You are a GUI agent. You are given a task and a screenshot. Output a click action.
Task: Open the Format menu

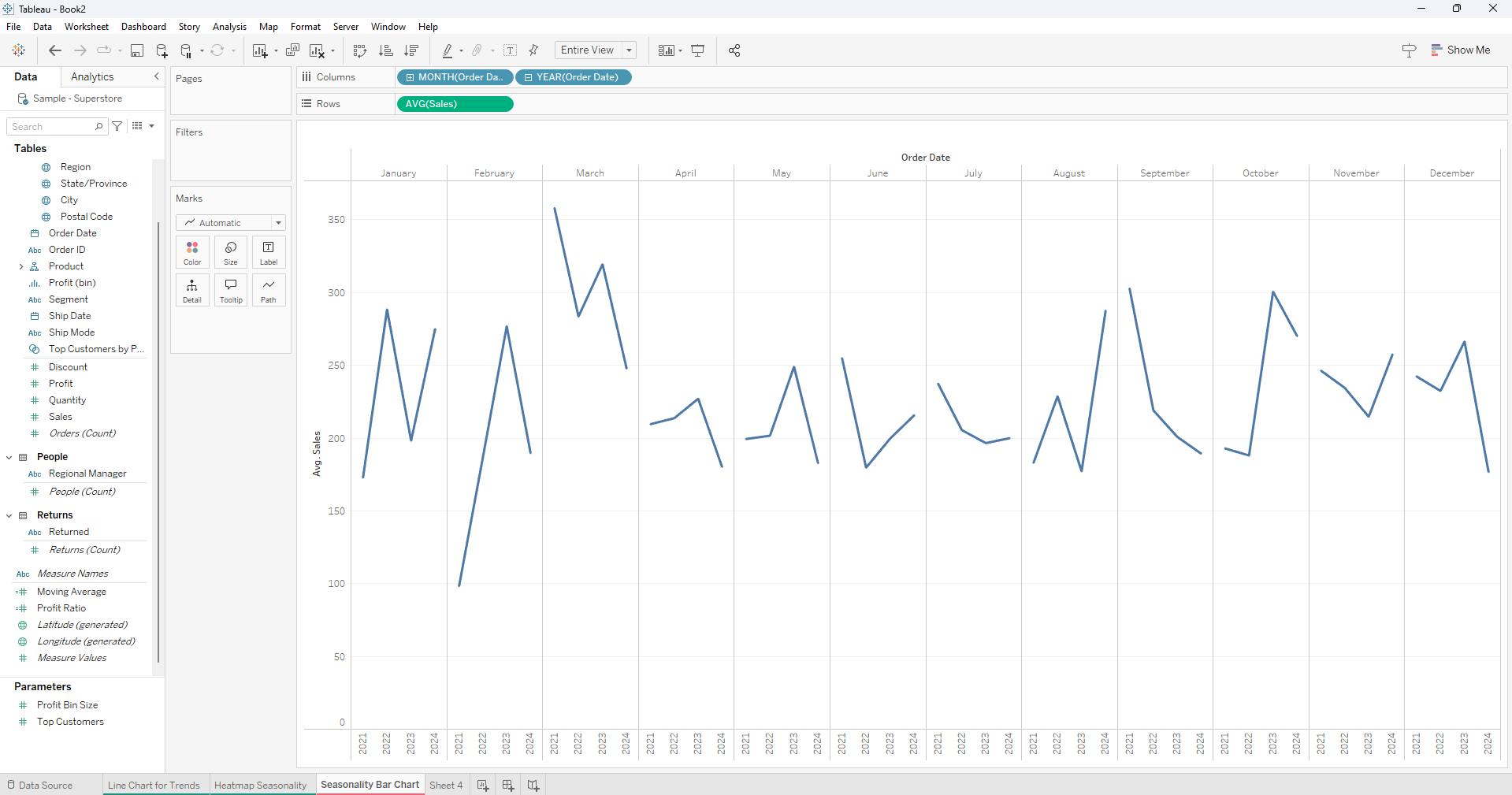[x=306, y=27]
